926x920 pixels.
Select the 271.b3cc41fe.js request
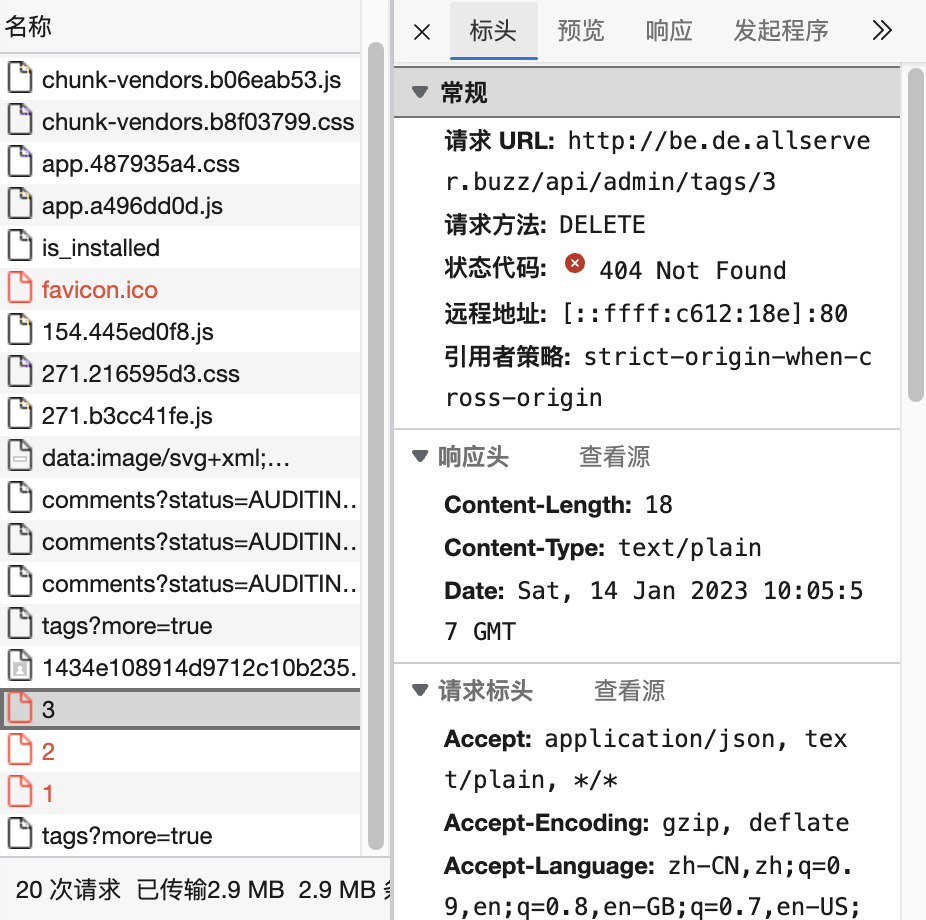click(180, 415)
